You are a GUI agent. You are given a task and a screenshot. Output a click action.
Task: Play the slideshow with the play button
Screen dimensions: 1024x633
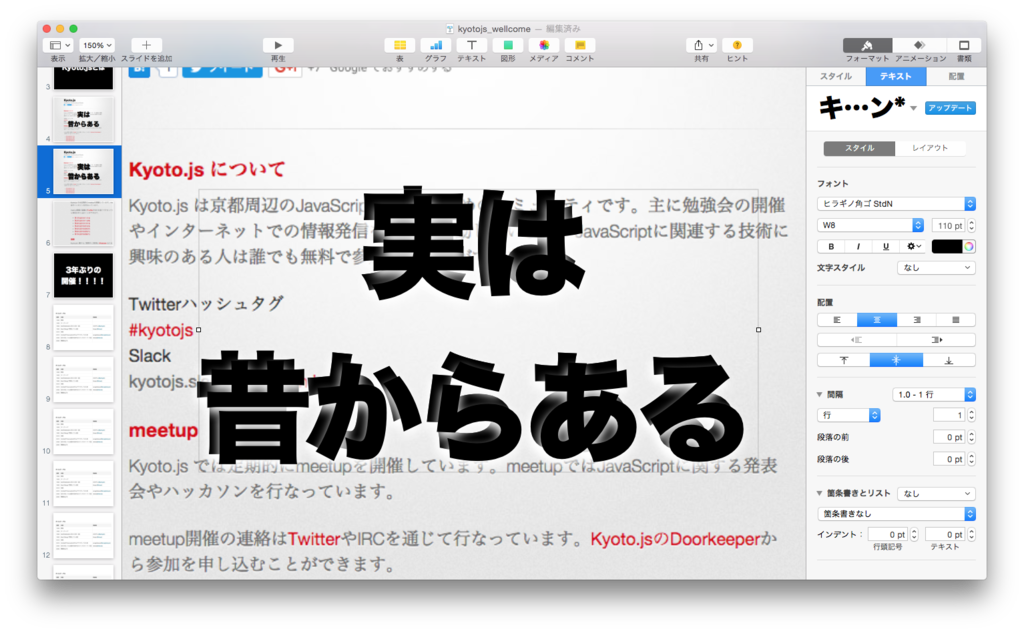278,45
